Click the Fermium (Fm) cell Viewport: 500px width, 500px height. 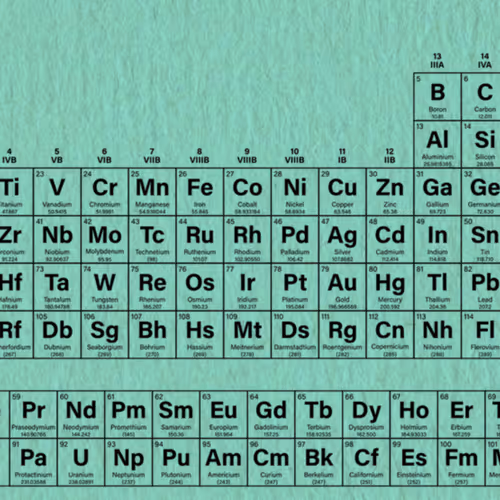461,462
